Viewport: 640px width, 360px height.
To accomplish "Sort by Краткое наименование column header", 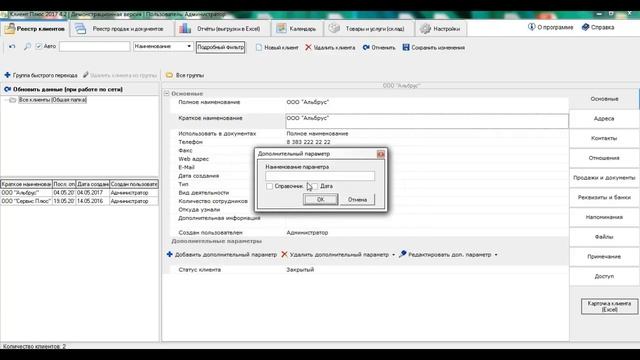I will pyautogui.click(x=26, y=184).
